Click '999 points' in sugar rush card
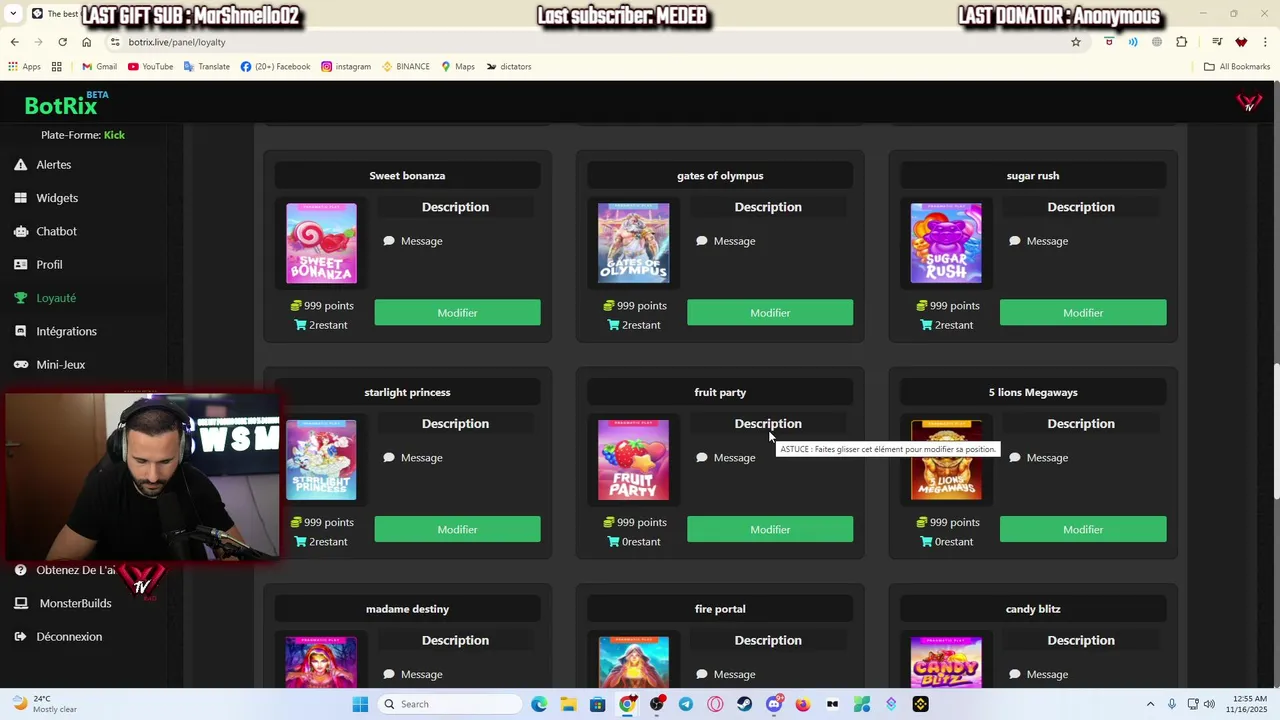 point(955,306)
